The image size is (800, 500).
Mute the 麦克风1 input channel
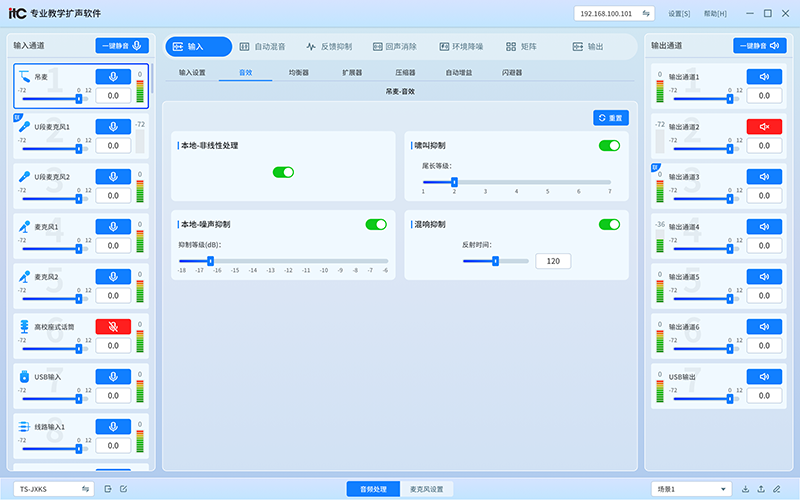click(113, 227)
